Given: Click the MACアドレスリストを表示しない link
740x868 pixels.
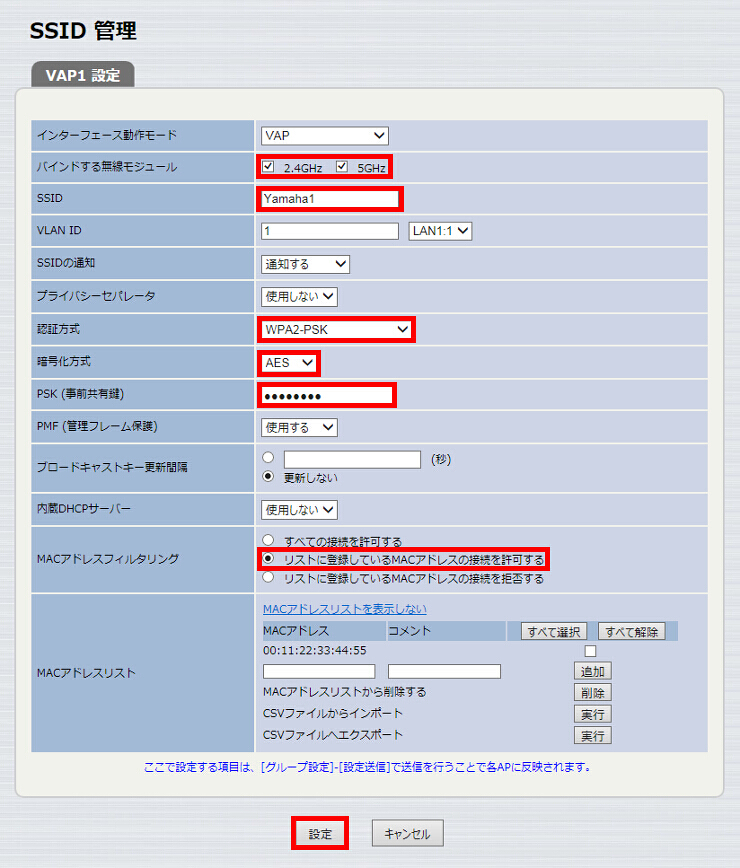Looking at the screenshot, I should coord(345,609).
